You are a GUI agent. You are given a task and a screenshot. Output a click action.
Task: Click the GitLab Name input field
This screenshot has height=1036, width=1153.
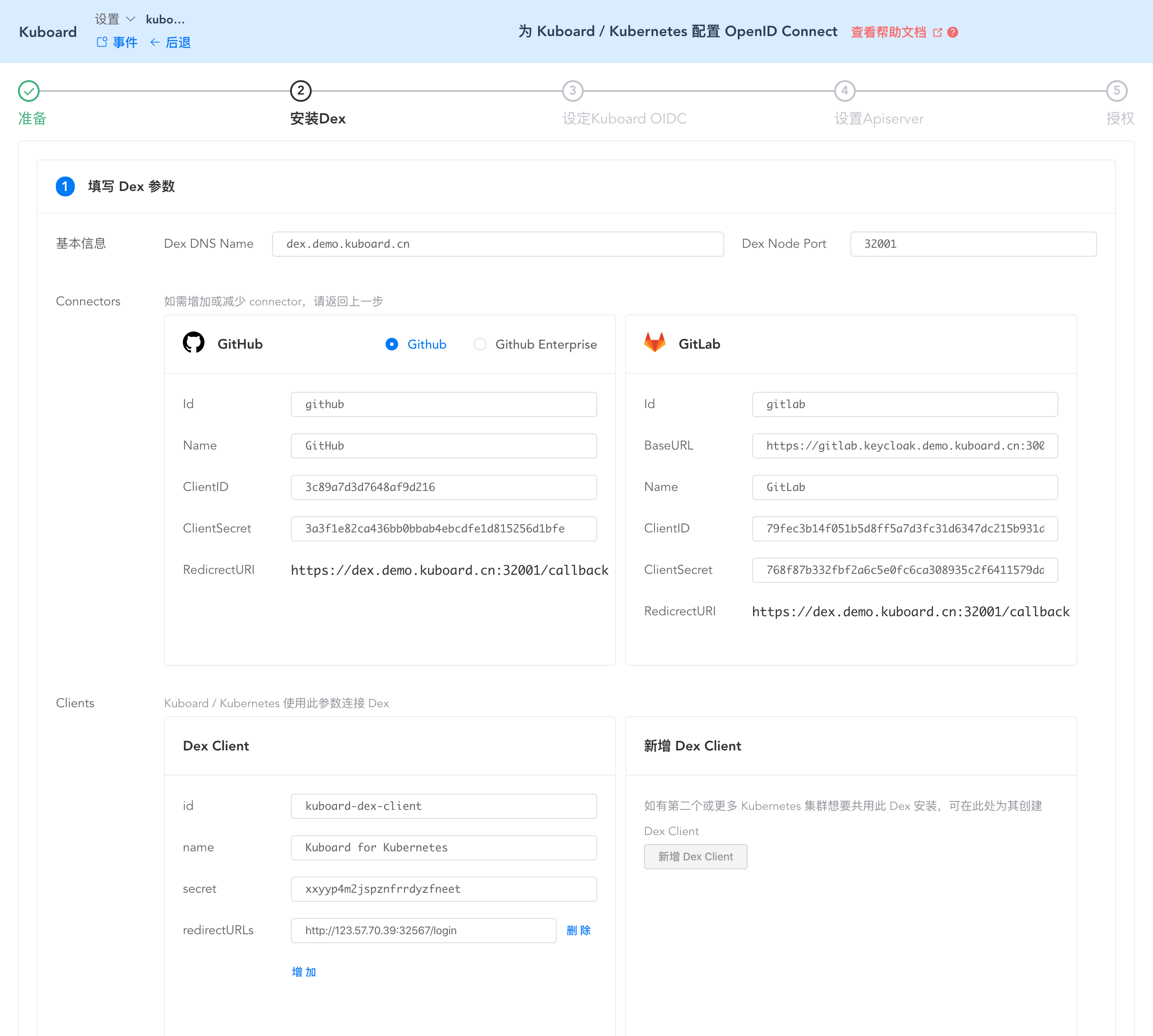(905, 487)
